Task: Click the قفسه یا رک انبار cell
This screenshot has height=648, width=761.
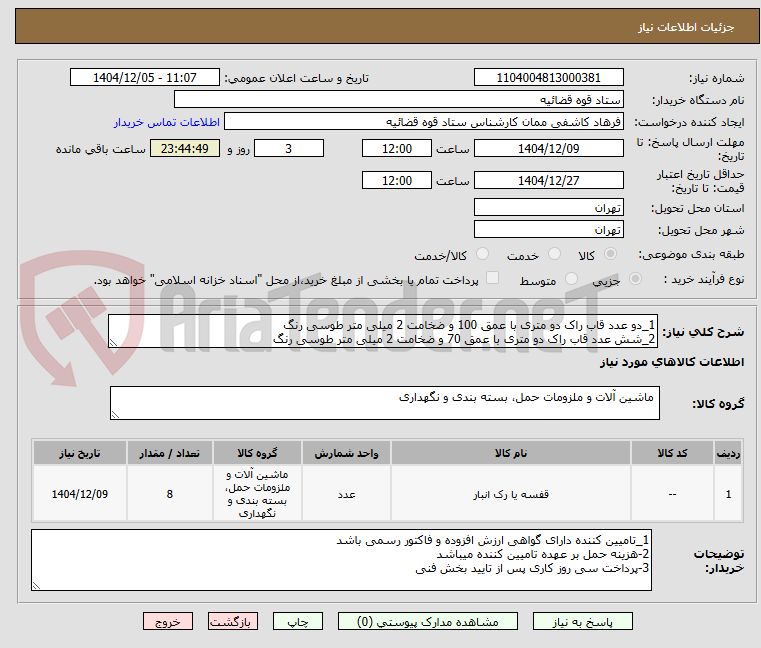Action: tap(511, 494)
